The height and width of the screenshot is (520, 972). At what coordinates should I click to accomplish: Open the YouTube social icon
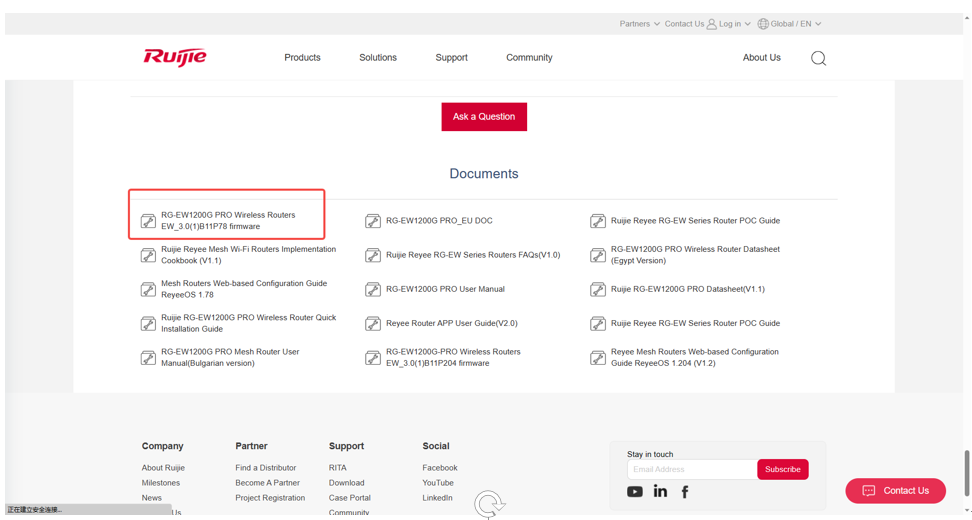click(635, 491)
